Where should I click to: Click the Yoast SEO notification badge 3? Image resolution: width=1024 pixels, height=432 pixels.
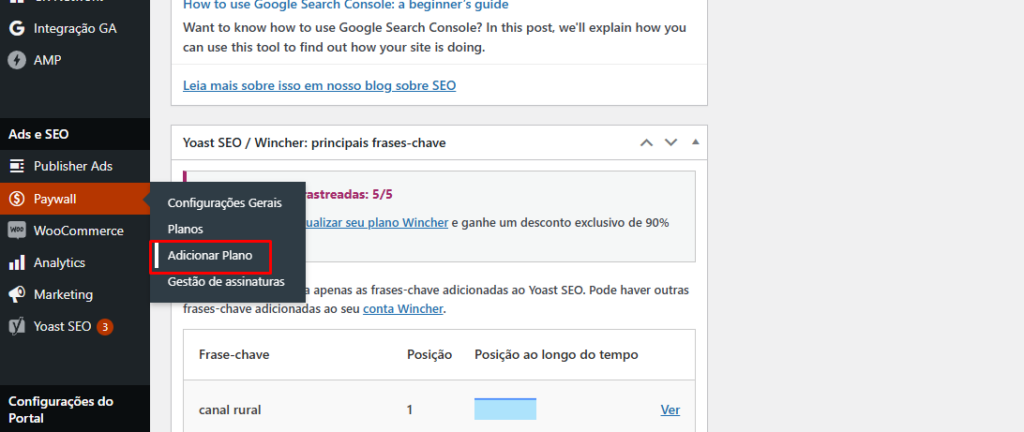[x=104, y=327]
